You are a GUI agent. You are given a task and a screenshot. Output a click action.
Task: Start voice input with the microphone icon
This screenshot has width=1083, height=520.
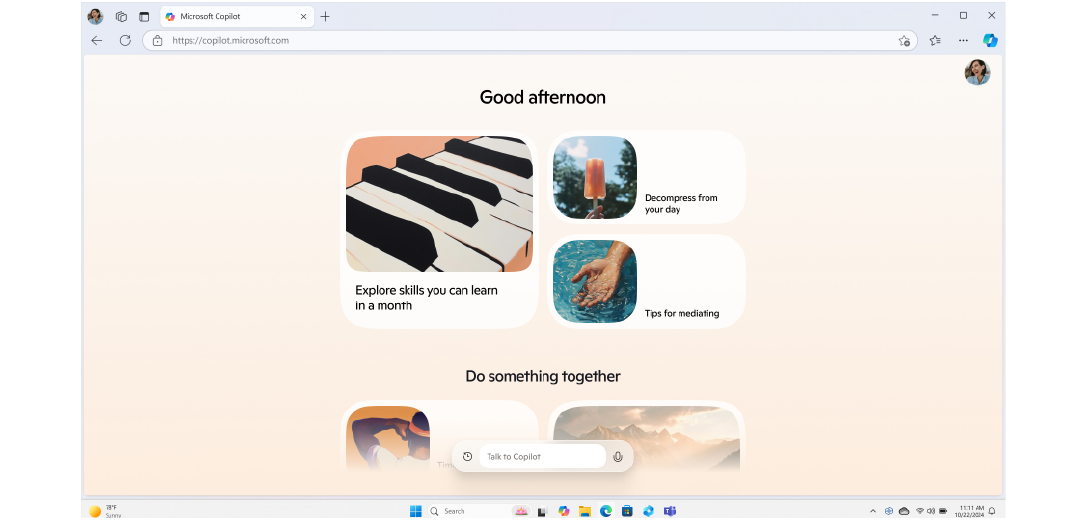(618, 457)
